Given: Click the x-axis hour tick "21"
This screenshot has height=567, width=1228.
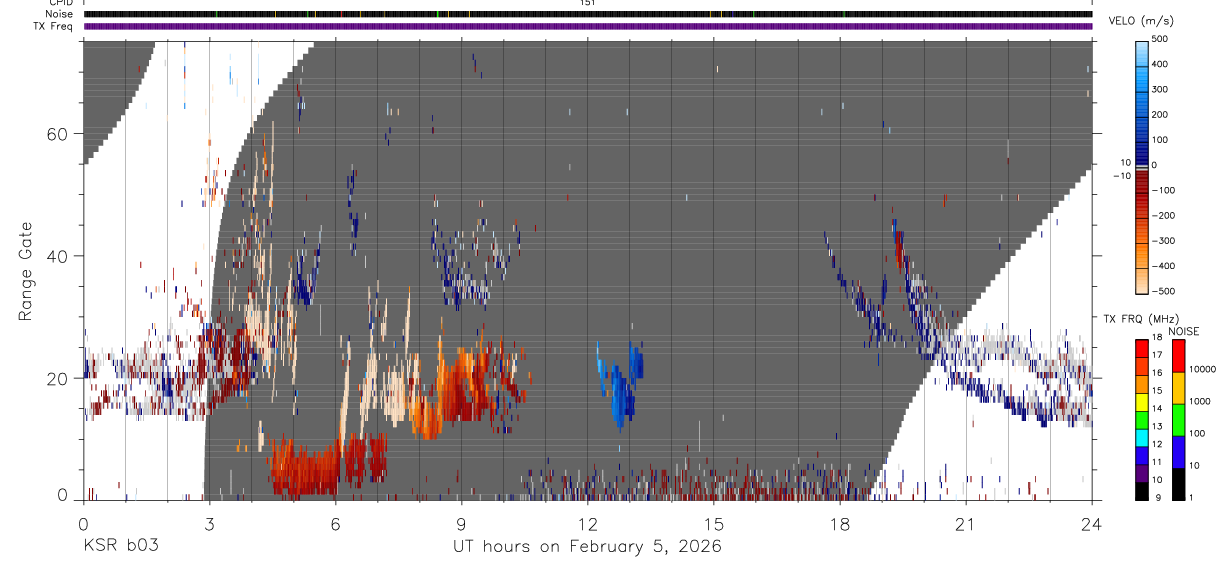Looking at the screenshot, I should click(x=966, y=523).
